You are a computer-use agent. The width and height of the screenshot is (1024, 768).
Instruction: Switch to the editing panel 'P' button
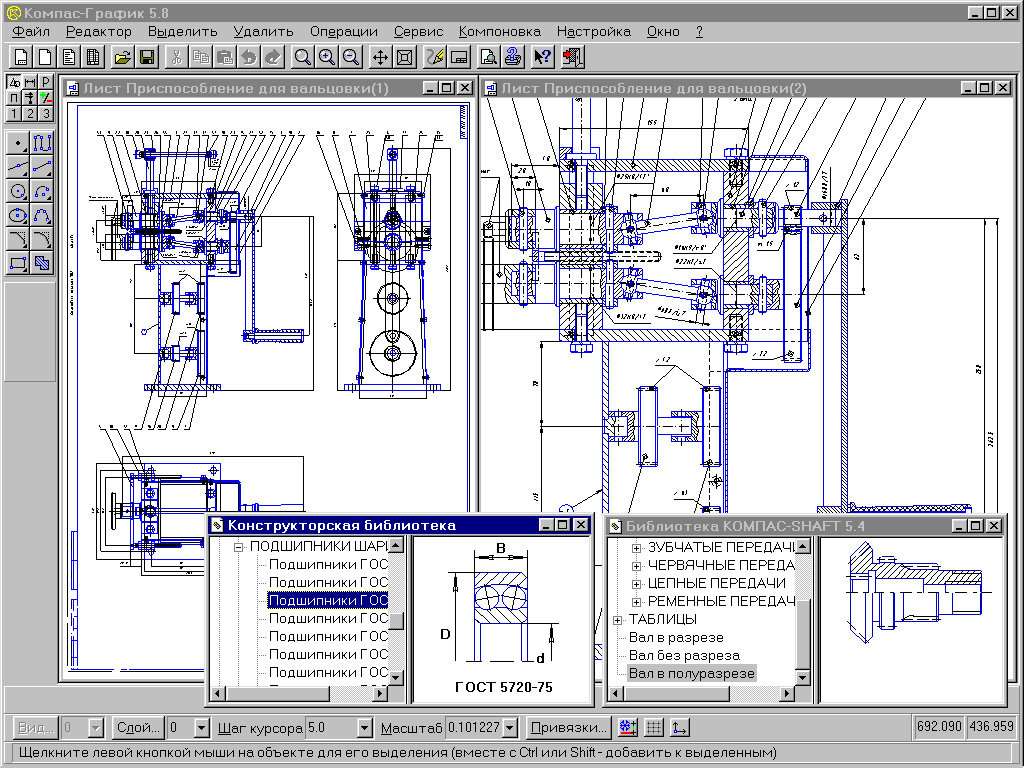[x=45, y=82]
